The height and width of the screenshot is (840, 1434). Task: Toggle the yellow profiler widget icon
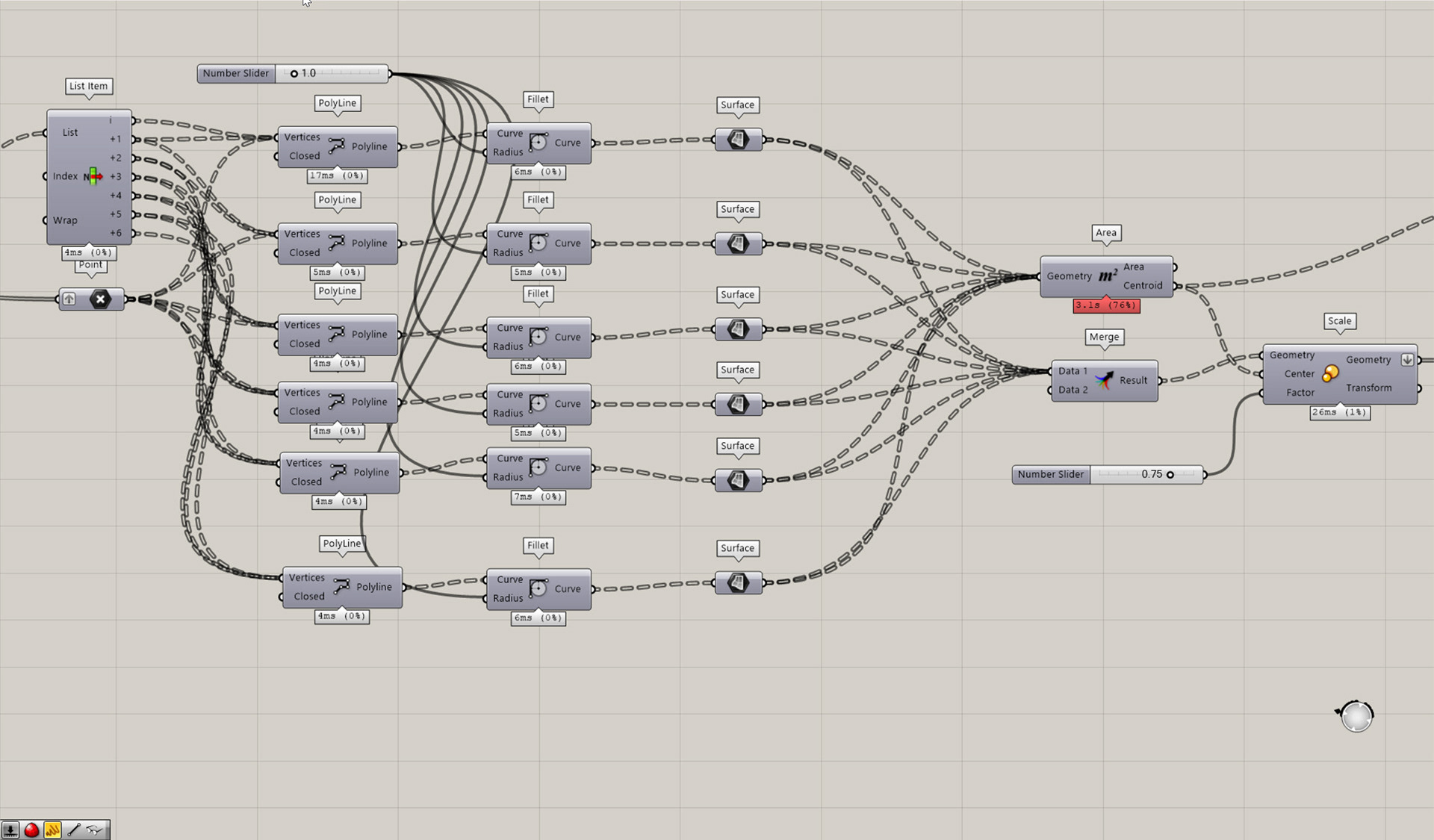click(x=52, y=830)
